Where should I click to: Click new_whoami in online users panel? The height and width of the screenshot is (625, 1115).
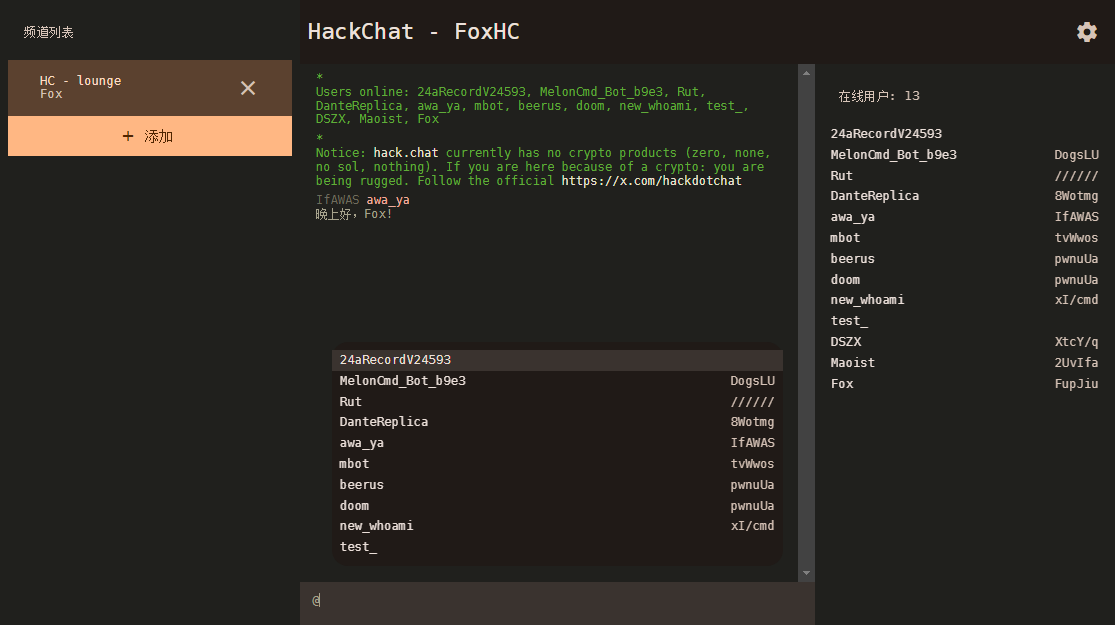[x=868, y=300]
